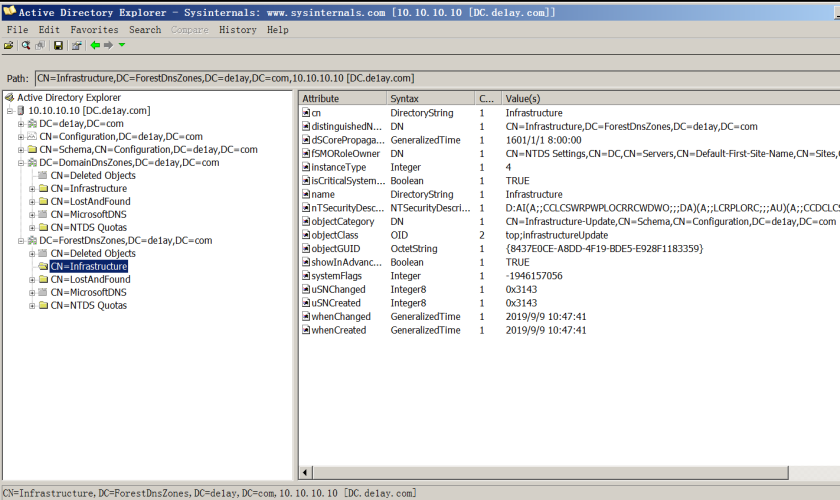Expand CN=NTDS Quotas under ForestDnsZones
Screen dimensions: 840x500
pos(32,305)
